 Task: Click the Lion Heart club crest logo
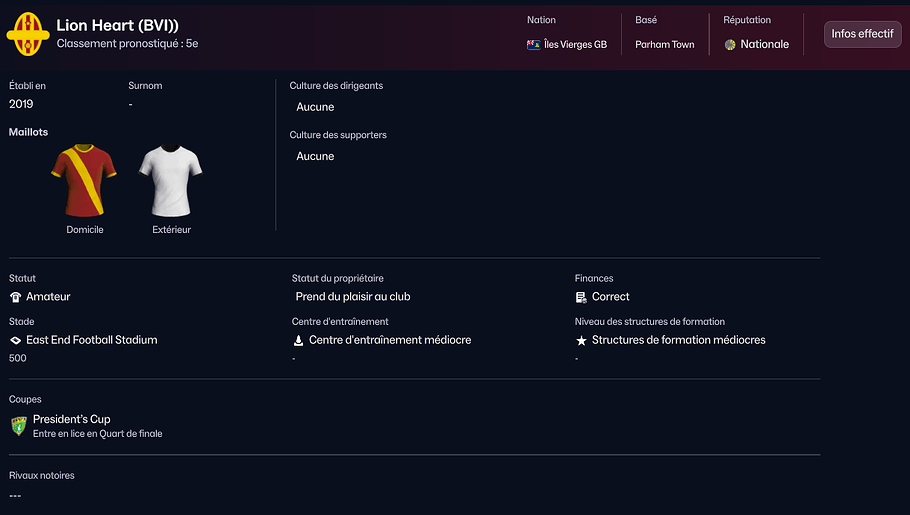28,33
